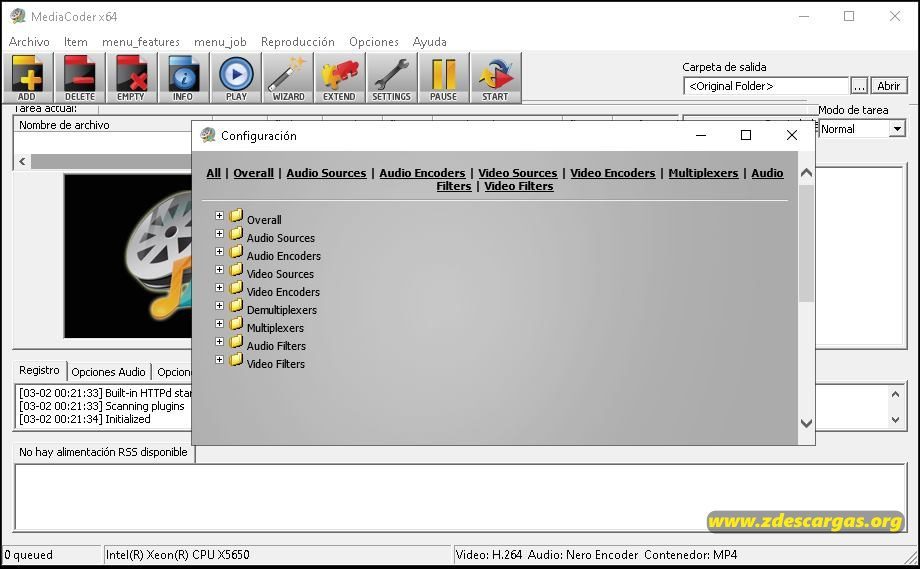Viewport: 920px width, 569px height.
Task: Open the Item menu
Action: pyautogui.click(x=76, y=42)
